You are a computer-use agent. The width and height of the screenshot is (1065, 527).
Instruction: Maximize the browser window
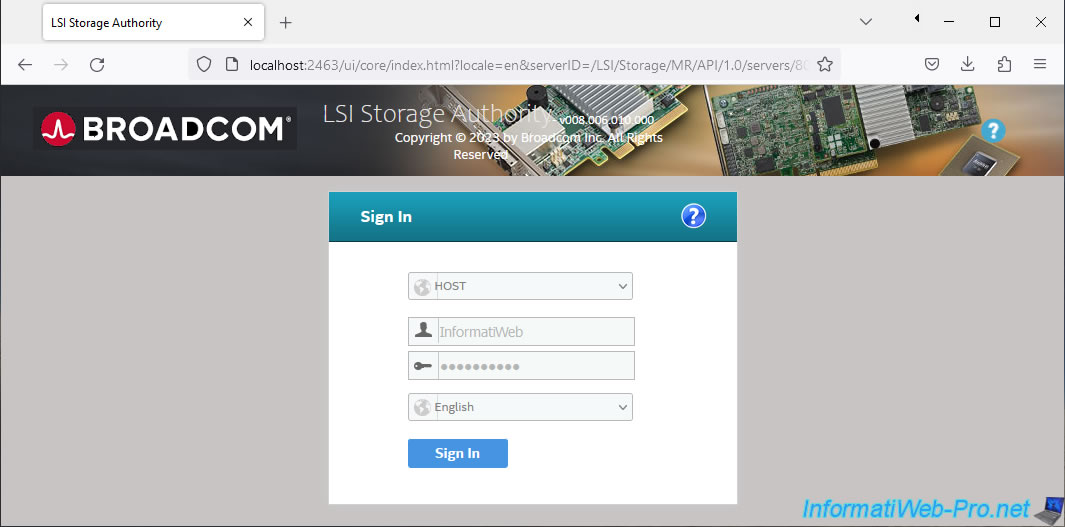[994, 22]
